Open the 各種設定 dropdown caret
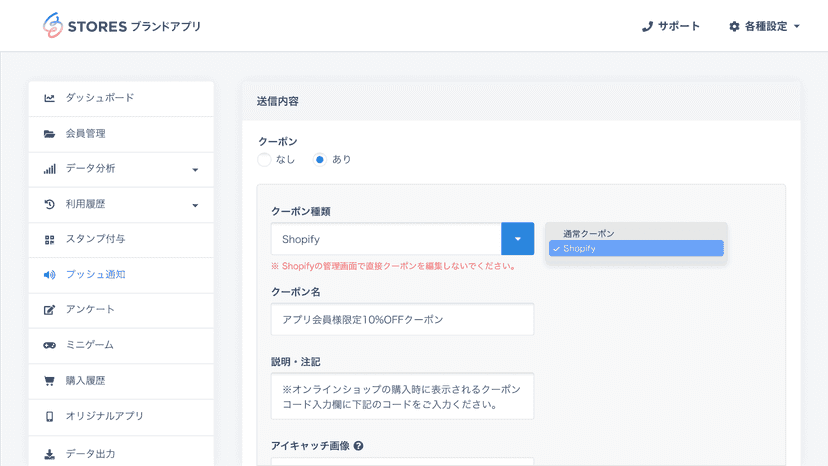828x466 pixels. tap(797, 26)
